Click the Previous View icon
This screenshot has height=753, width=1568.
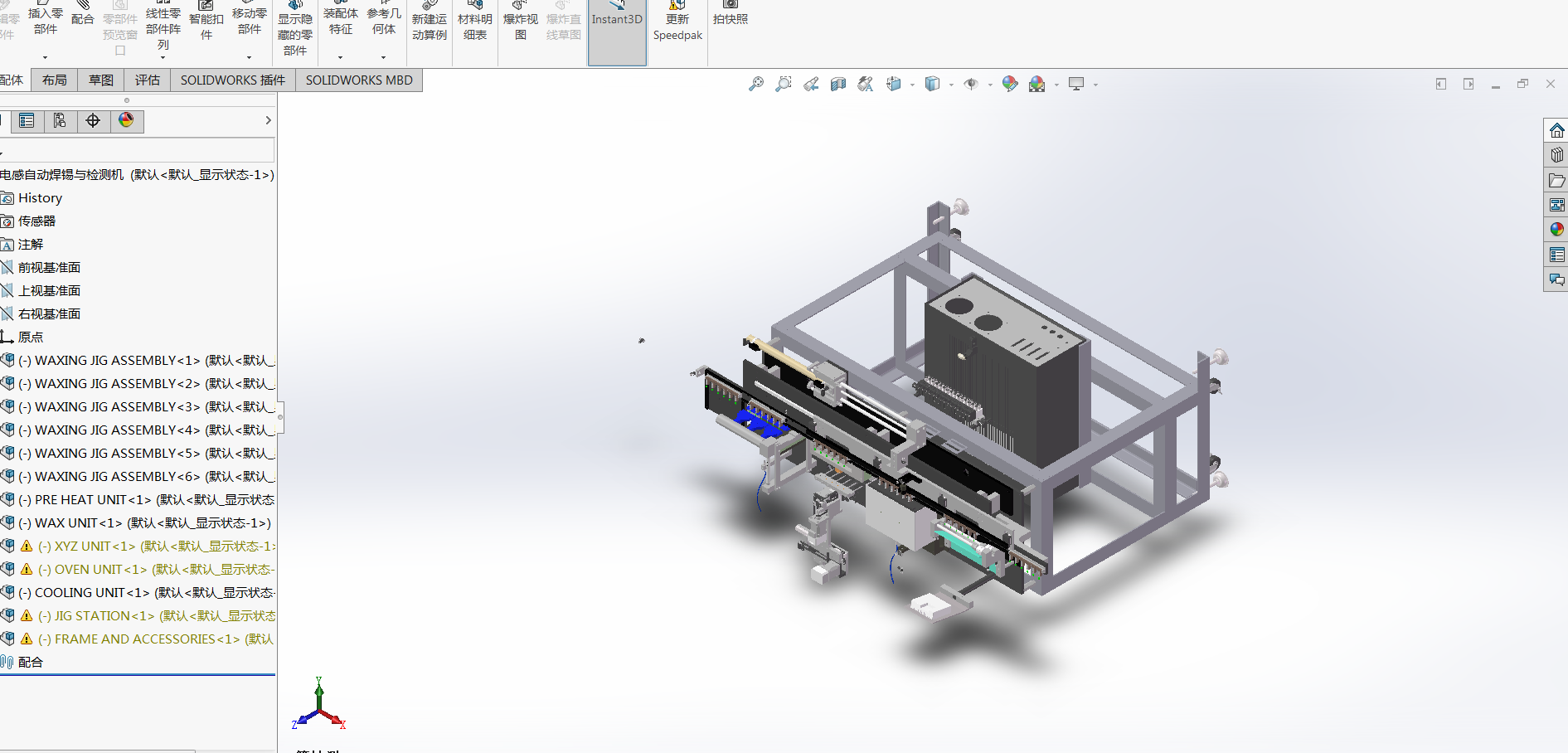pos(811,84)
